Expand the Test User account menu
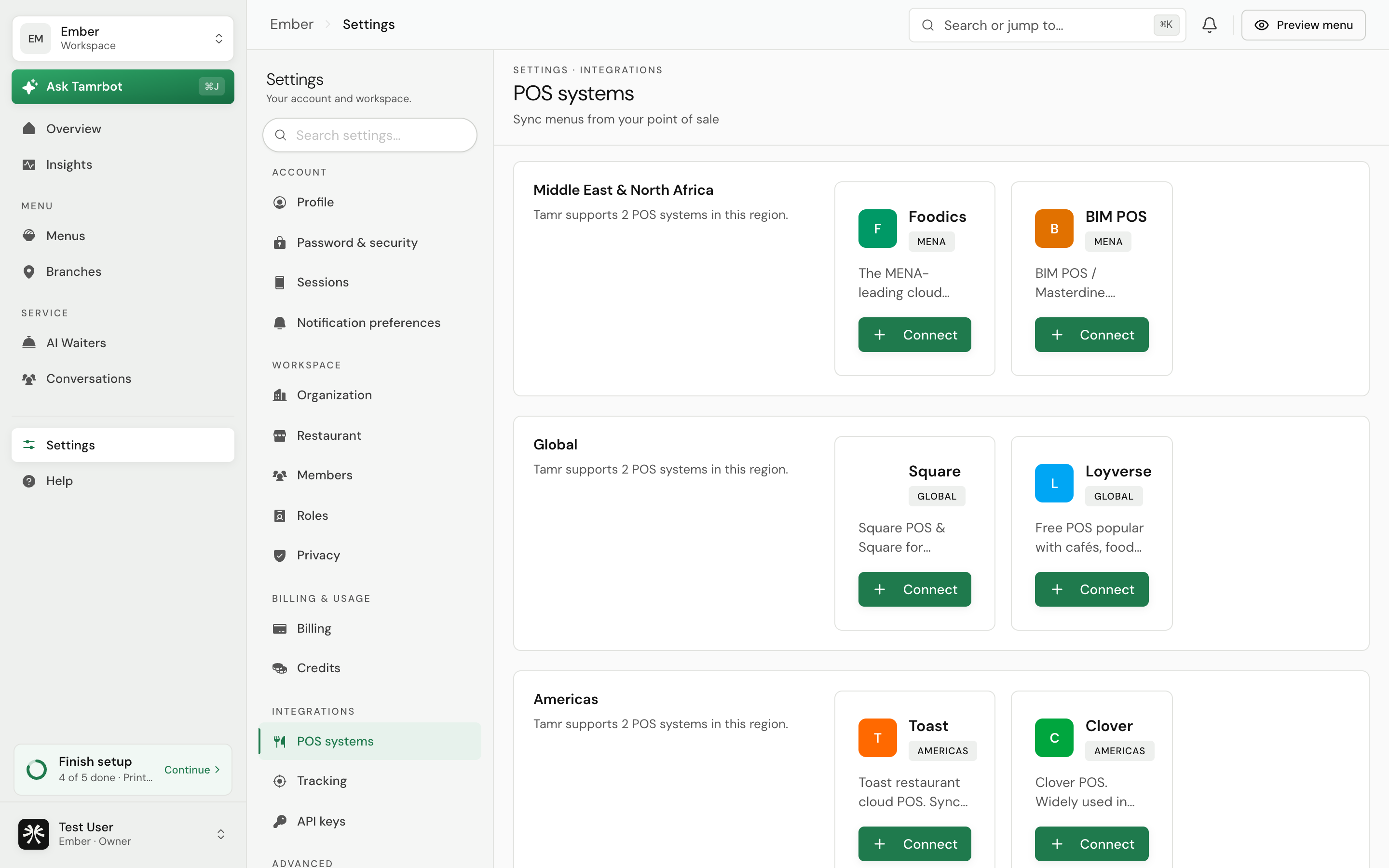The width and height of the screenshot is (1389, 868). point(220,834)
